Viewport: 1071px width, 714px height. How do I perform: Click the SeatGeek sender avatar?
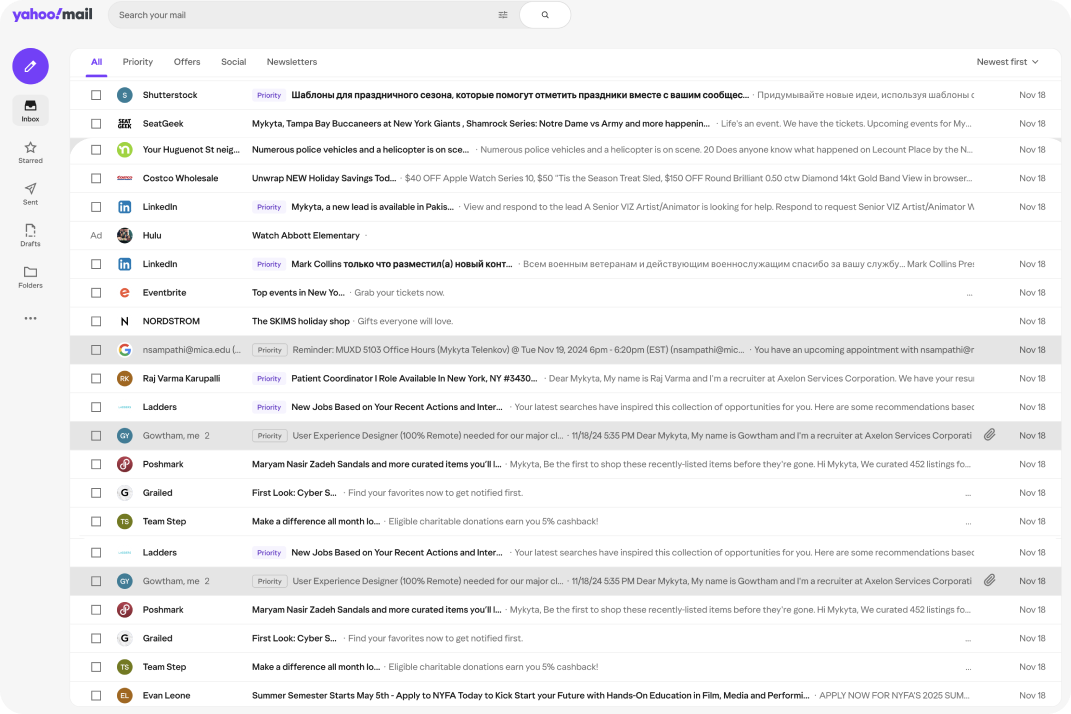click(124, 124)
